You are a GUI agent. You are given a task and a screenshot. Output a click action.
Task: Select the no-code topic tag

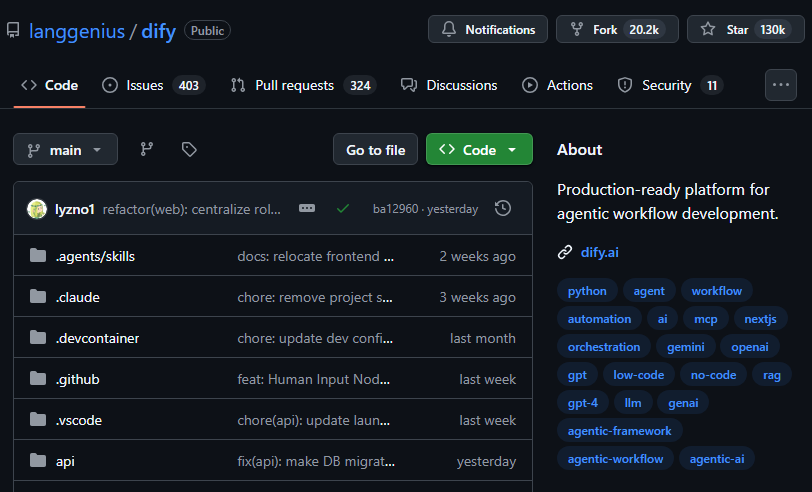713,374
